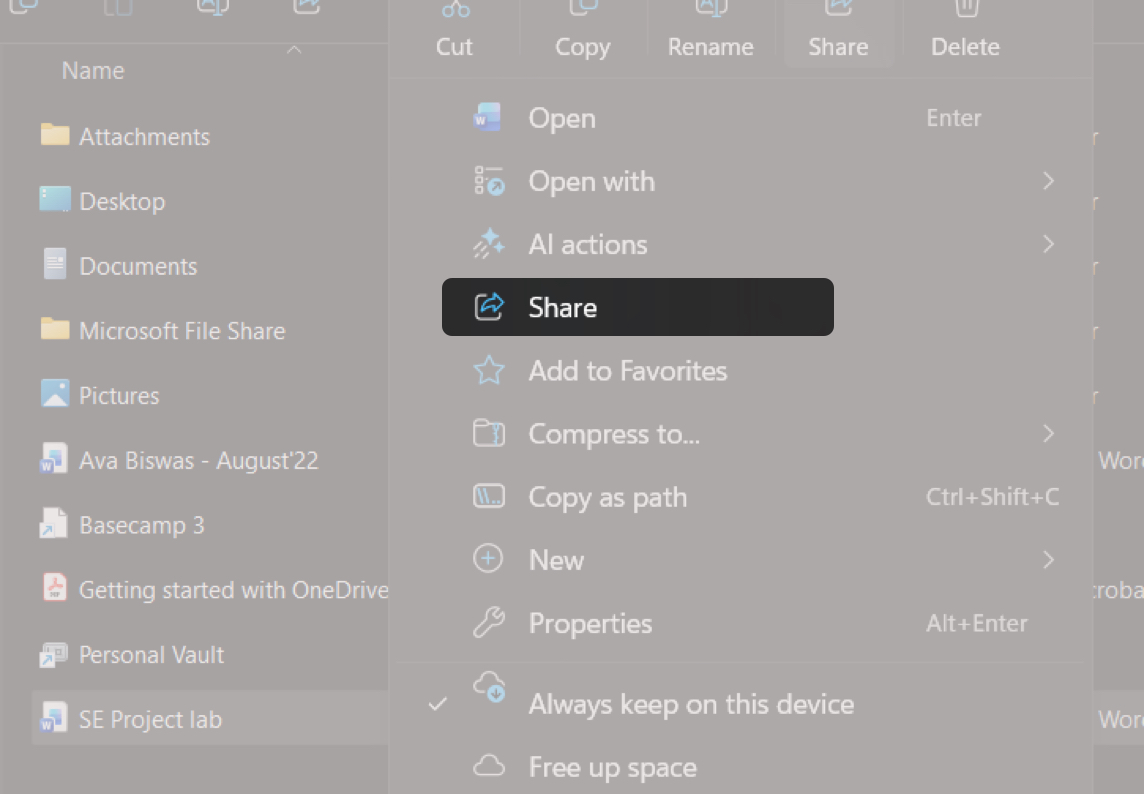This screenshot has height=794, width=1144.
Task: Select Properties in the context menu
Action: pyautogui.click(x=590, y=623)
